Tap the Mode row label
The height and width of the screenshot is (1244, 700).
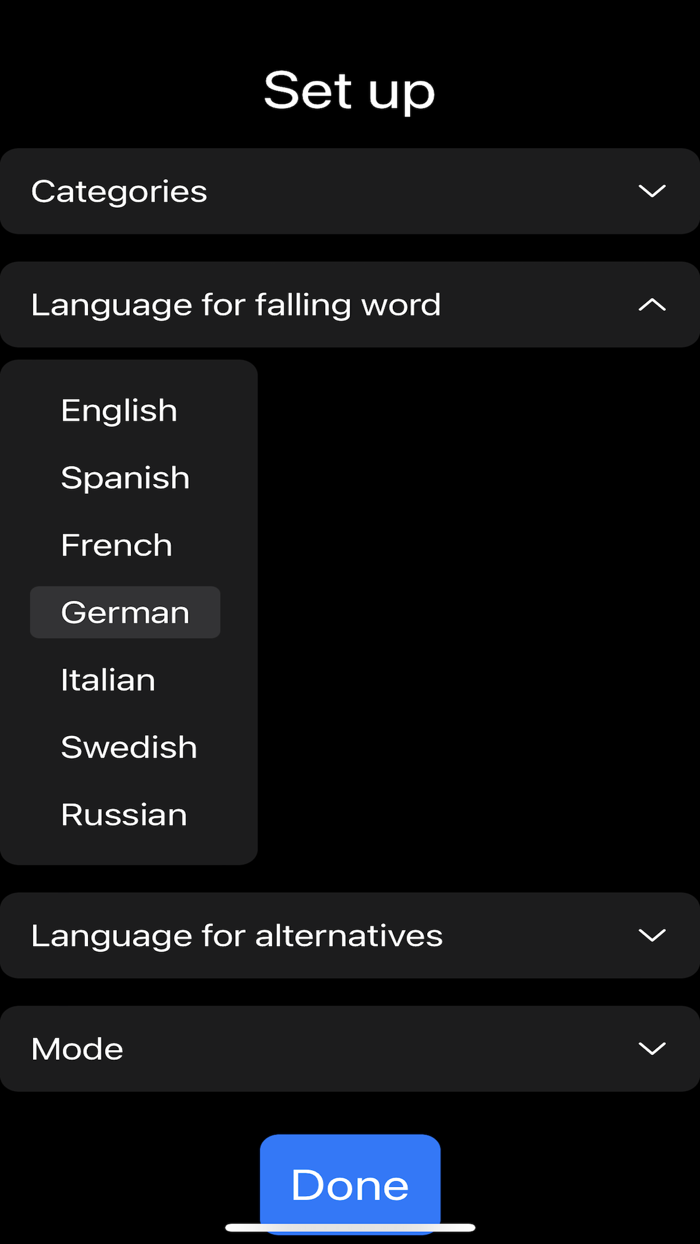pyautogui.click(x=77, y=1048)
